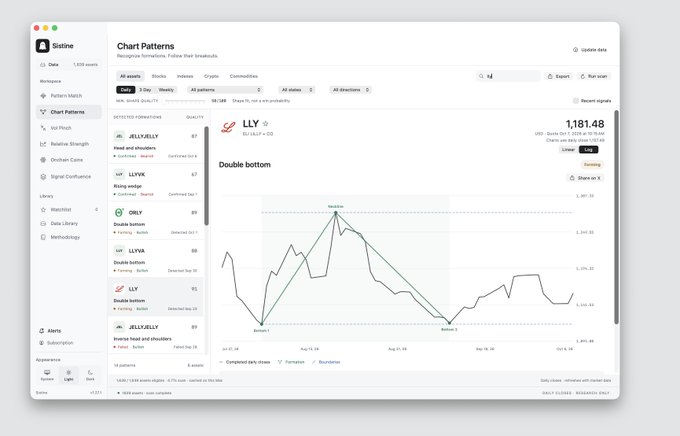680x436 pixels.
Task: Click the Bottom 1 chart marker
Action: coord(262,324)
